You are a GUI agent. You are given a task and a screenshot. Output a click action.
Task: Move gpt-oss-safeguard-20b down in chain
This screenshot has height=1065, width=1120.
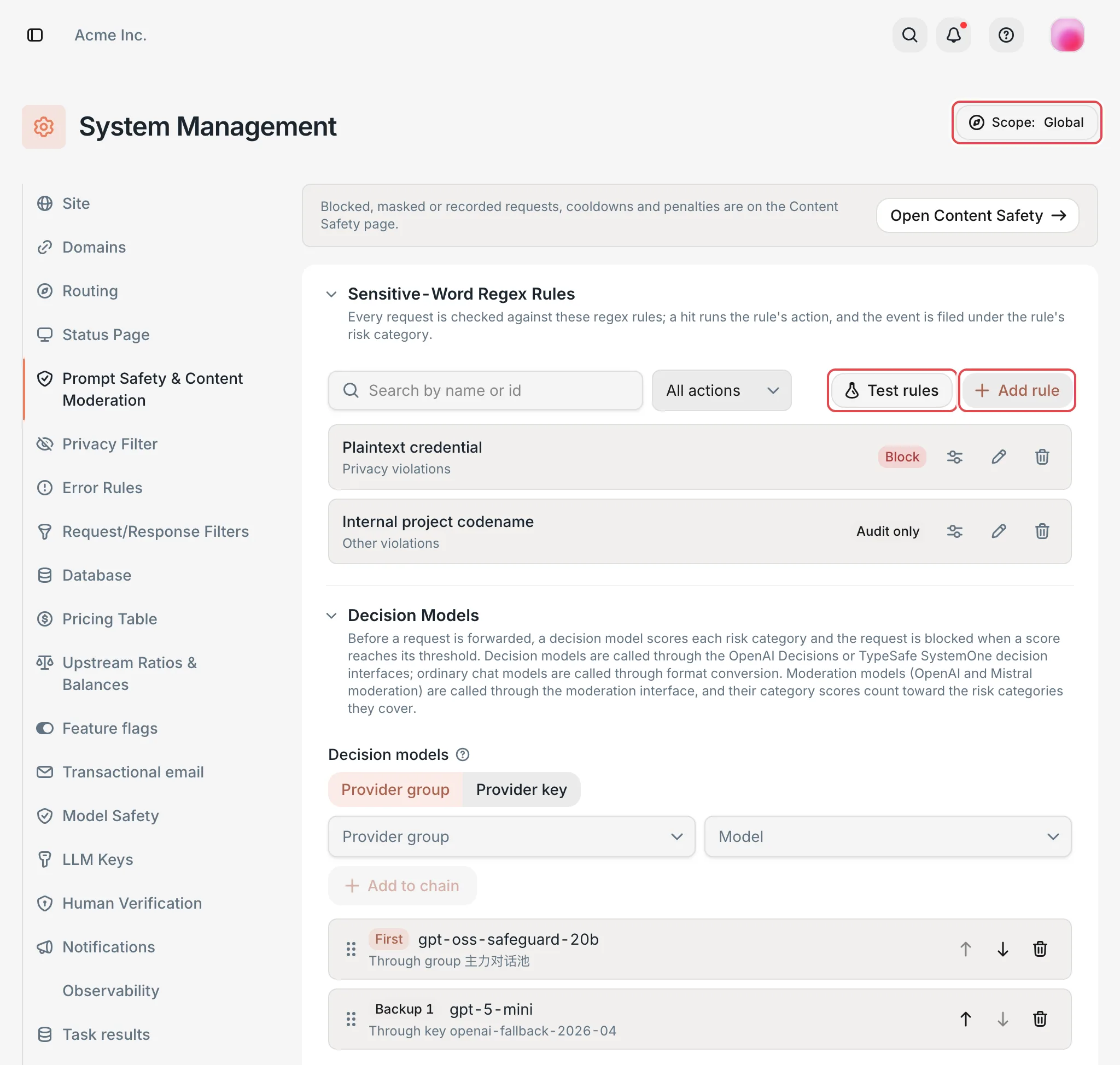(x=1002, y=949)
